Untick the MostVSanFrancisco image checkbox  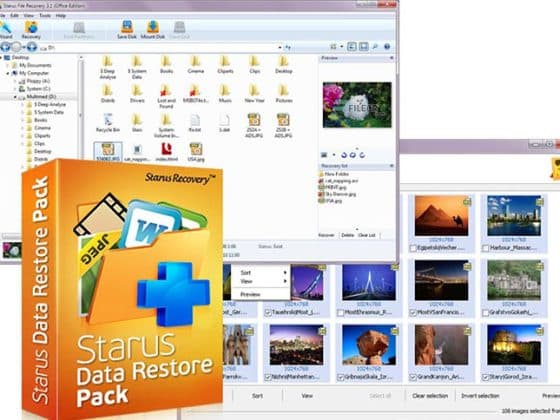413,313
